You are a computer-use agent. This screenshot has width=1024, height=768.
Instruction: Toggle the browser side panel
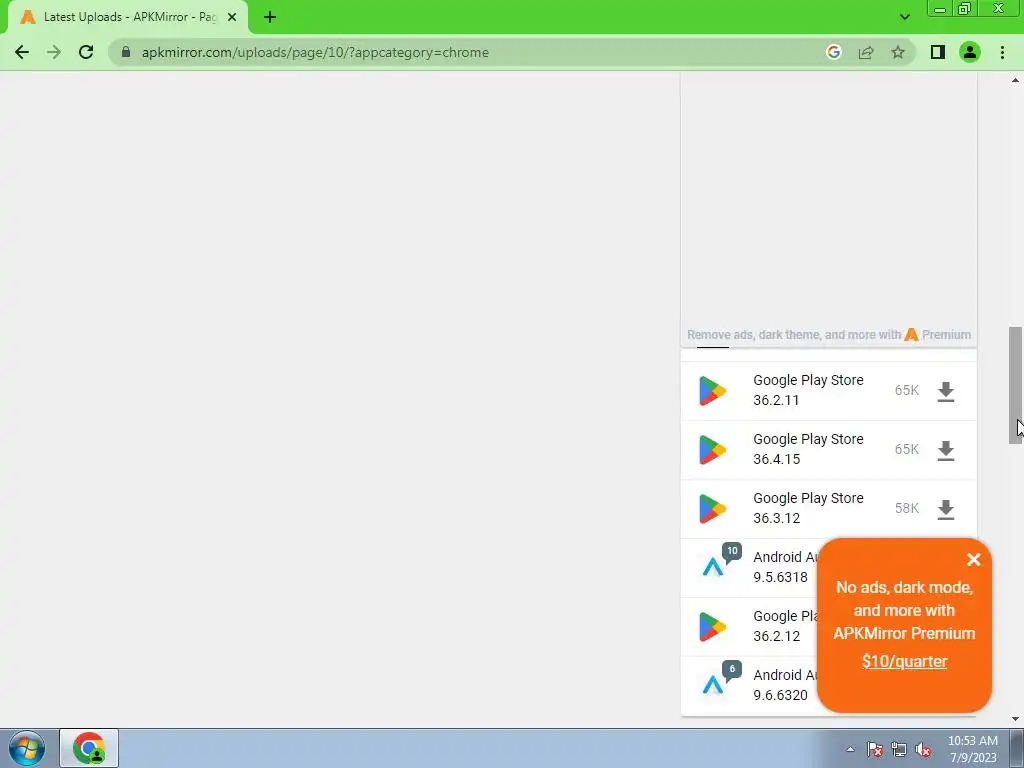pos(938,52)
